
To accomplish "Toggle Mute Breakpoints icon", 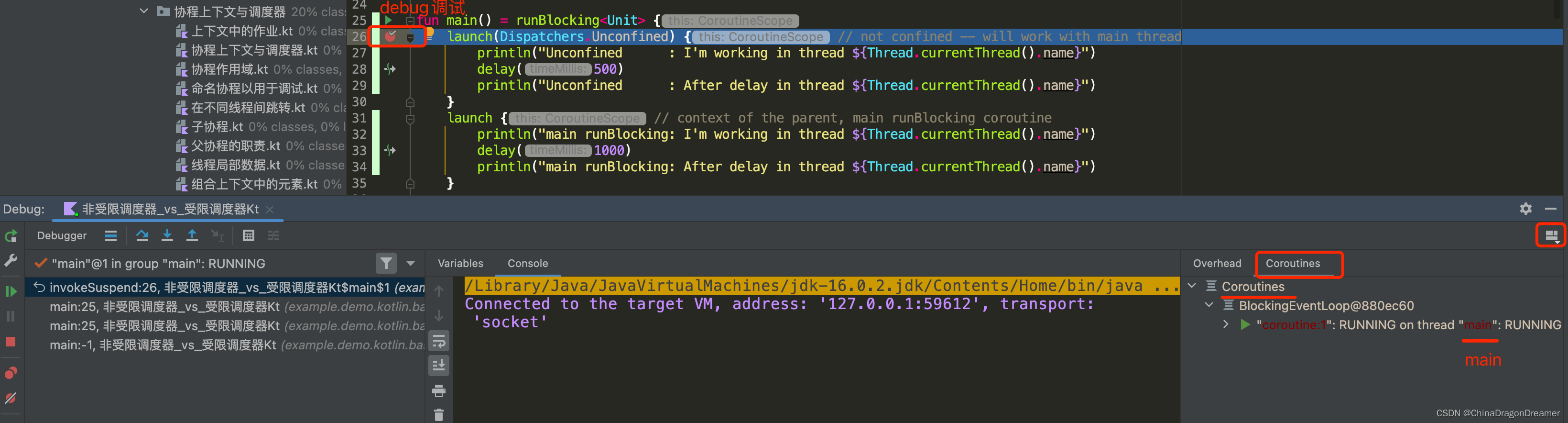I will pos(11,398).
